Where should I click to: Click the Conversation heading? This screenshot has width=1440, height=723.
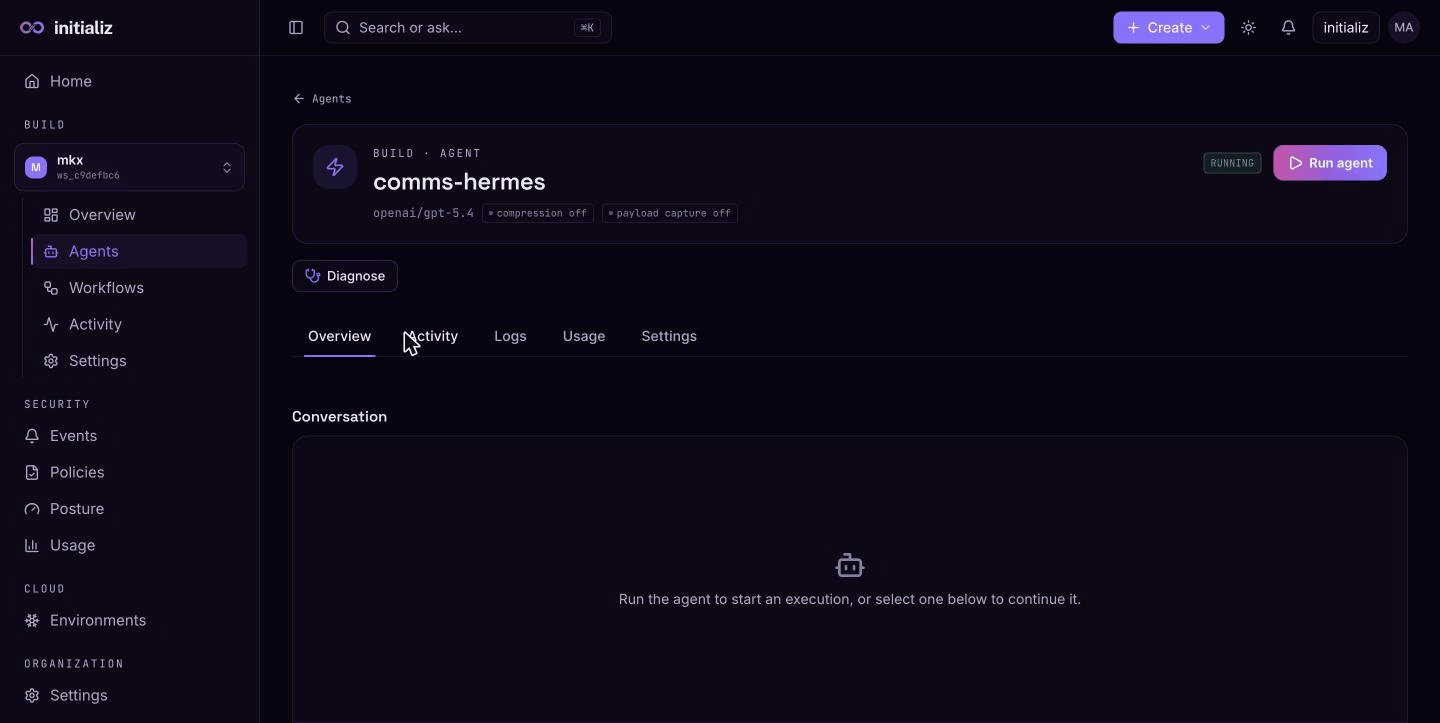339,417
